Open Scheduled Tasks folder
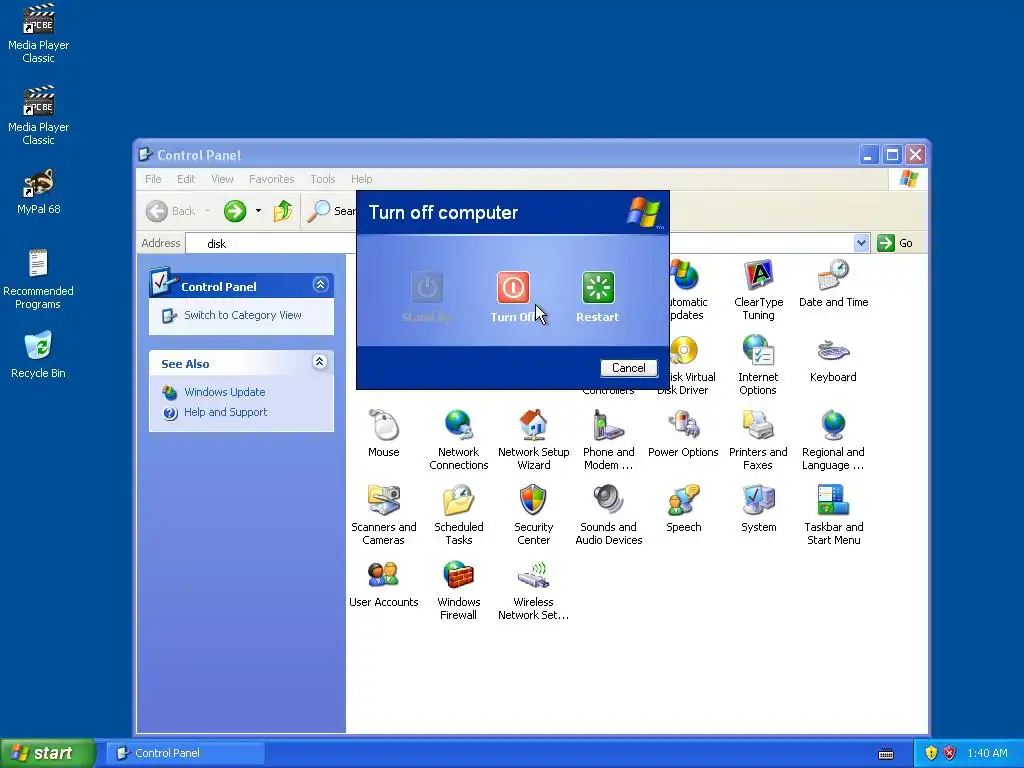This screenshot has height=768, width=1024. pos(458,515)
